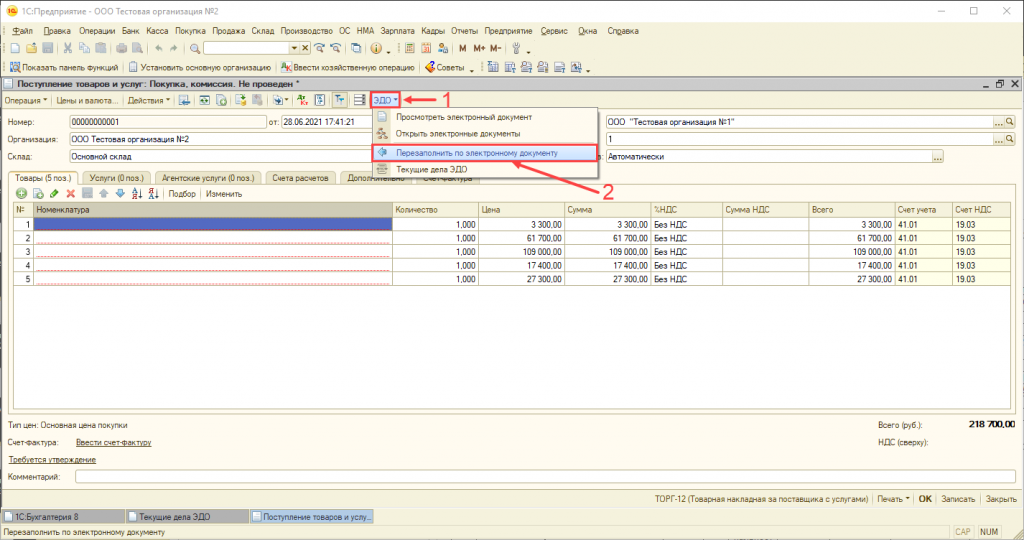Click the Дт/Кт posting result icon
This screenshot has height=540, width=1024.
(x=301, y=100)
